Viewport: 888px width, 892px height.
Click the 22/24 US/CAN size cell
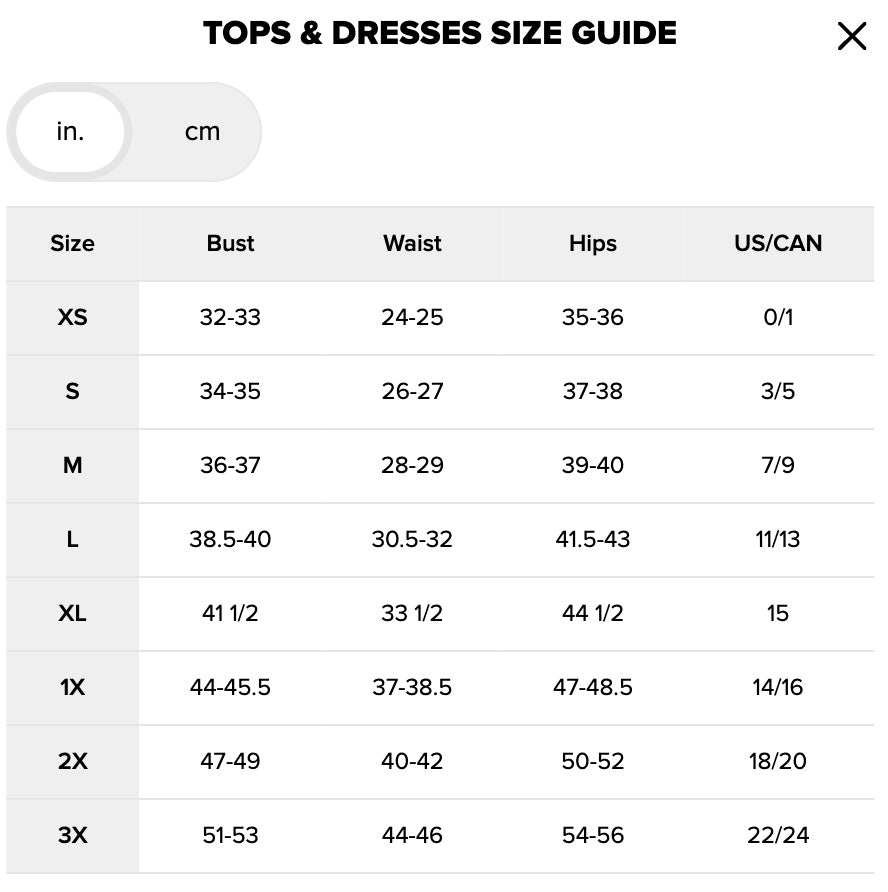point(778,835)
